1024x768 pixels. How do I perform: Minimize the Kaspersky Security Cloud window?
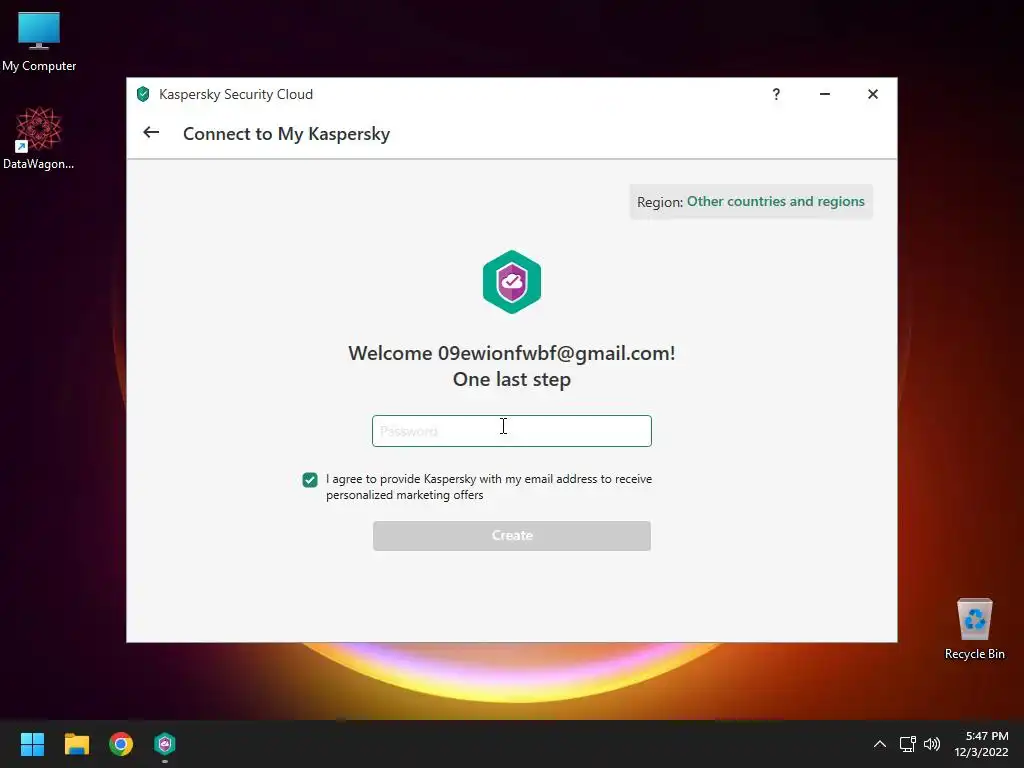coord(825,94)
